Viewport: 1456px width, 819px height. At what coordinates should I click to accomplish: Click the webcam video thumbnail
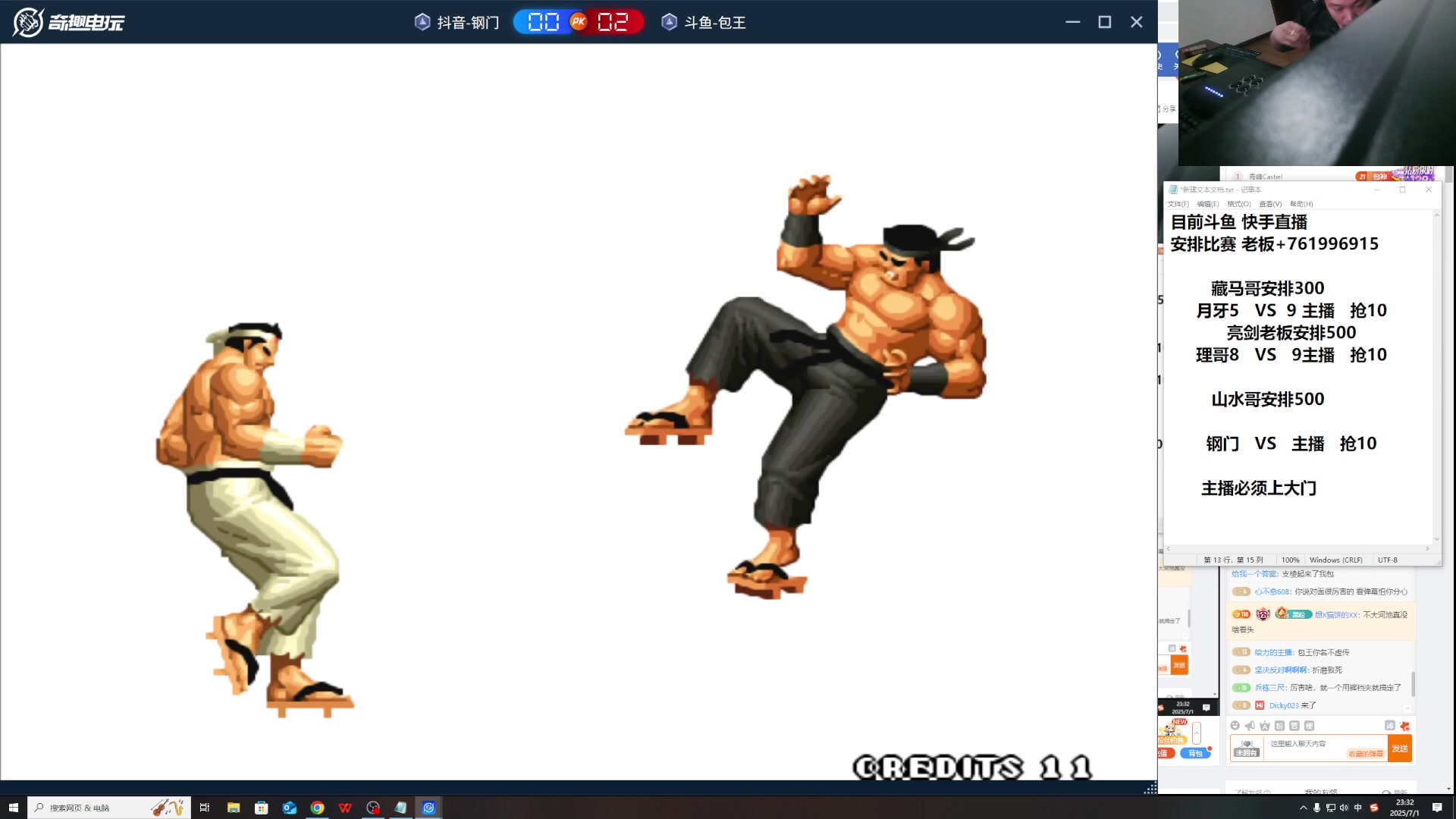1317,83
